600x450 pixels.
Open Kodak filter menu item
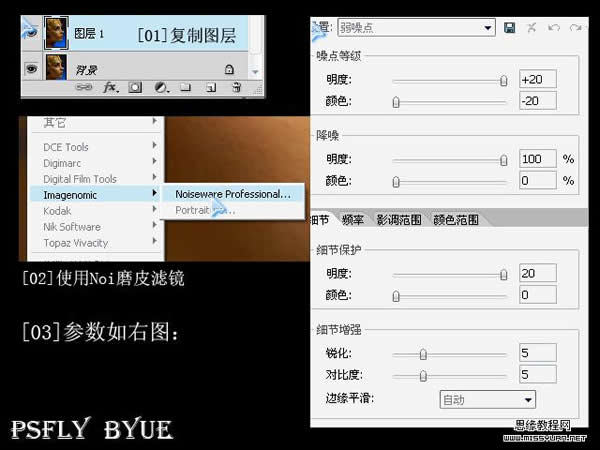click(96, 210)
